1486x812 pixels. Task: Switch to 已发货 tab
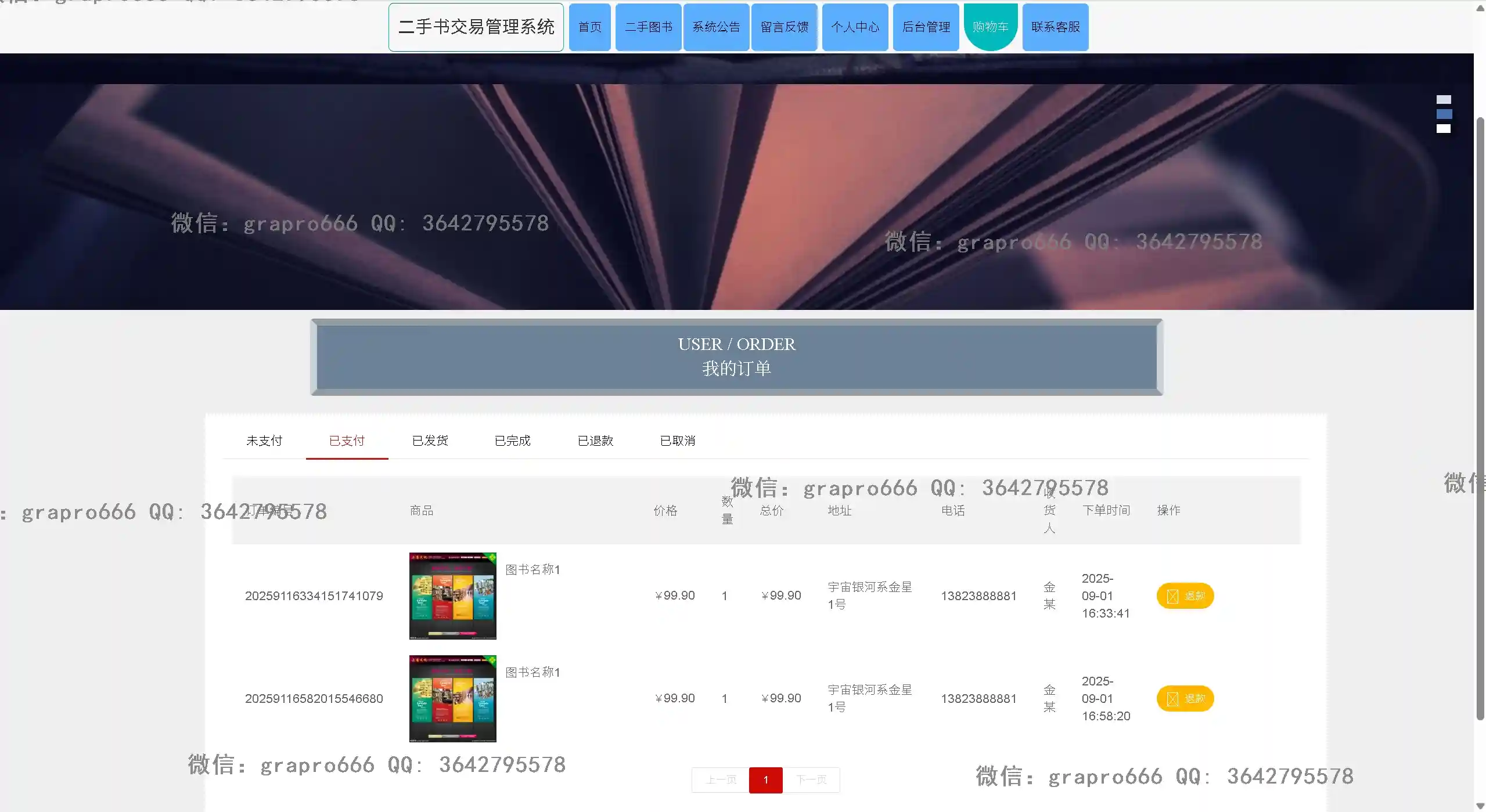[430, 441]
